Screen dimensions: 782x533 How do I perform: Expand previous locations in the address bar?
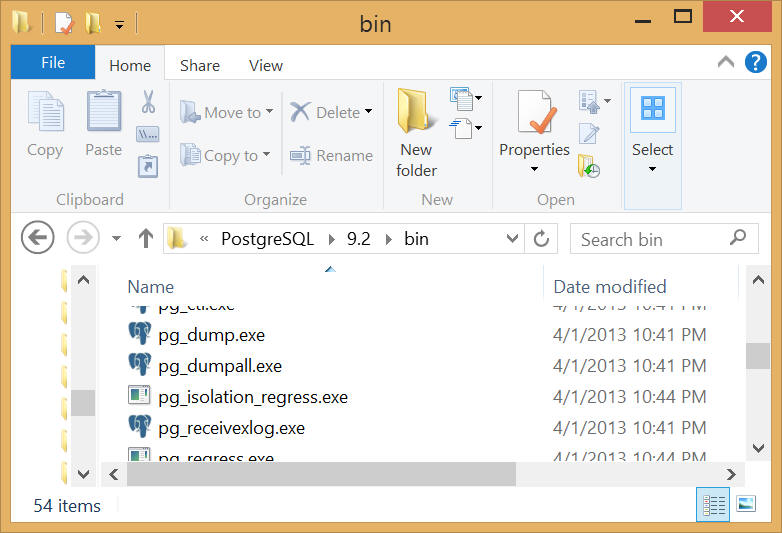click(x=512, y=238)
